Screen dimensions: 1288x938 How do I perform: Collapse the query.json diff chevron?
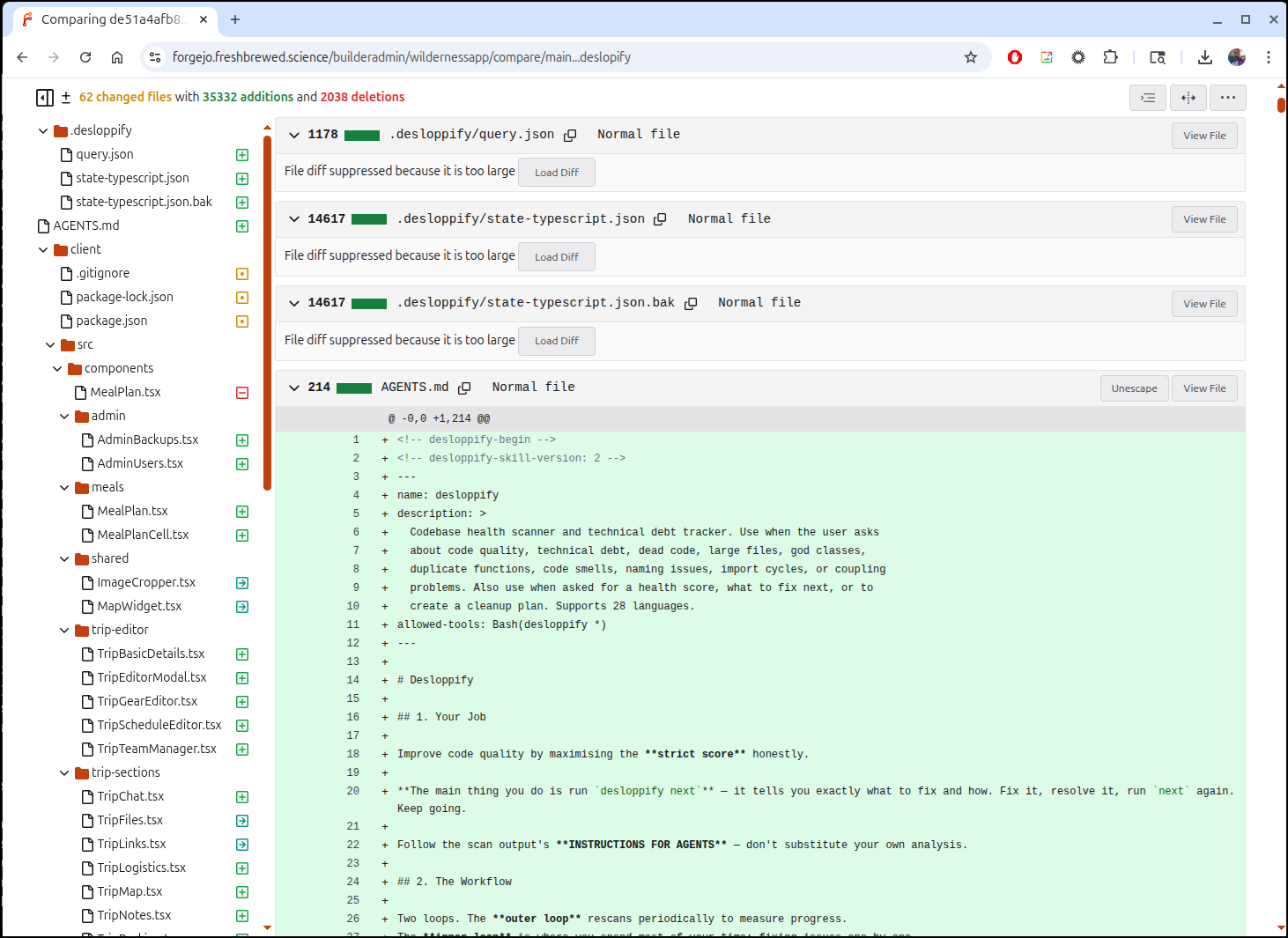294,135
